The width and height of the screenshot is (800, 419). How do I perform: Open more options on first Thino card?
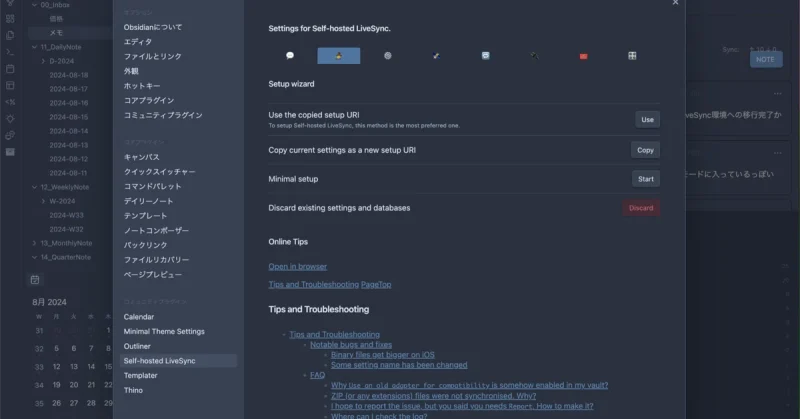click(x=778, y=93)
